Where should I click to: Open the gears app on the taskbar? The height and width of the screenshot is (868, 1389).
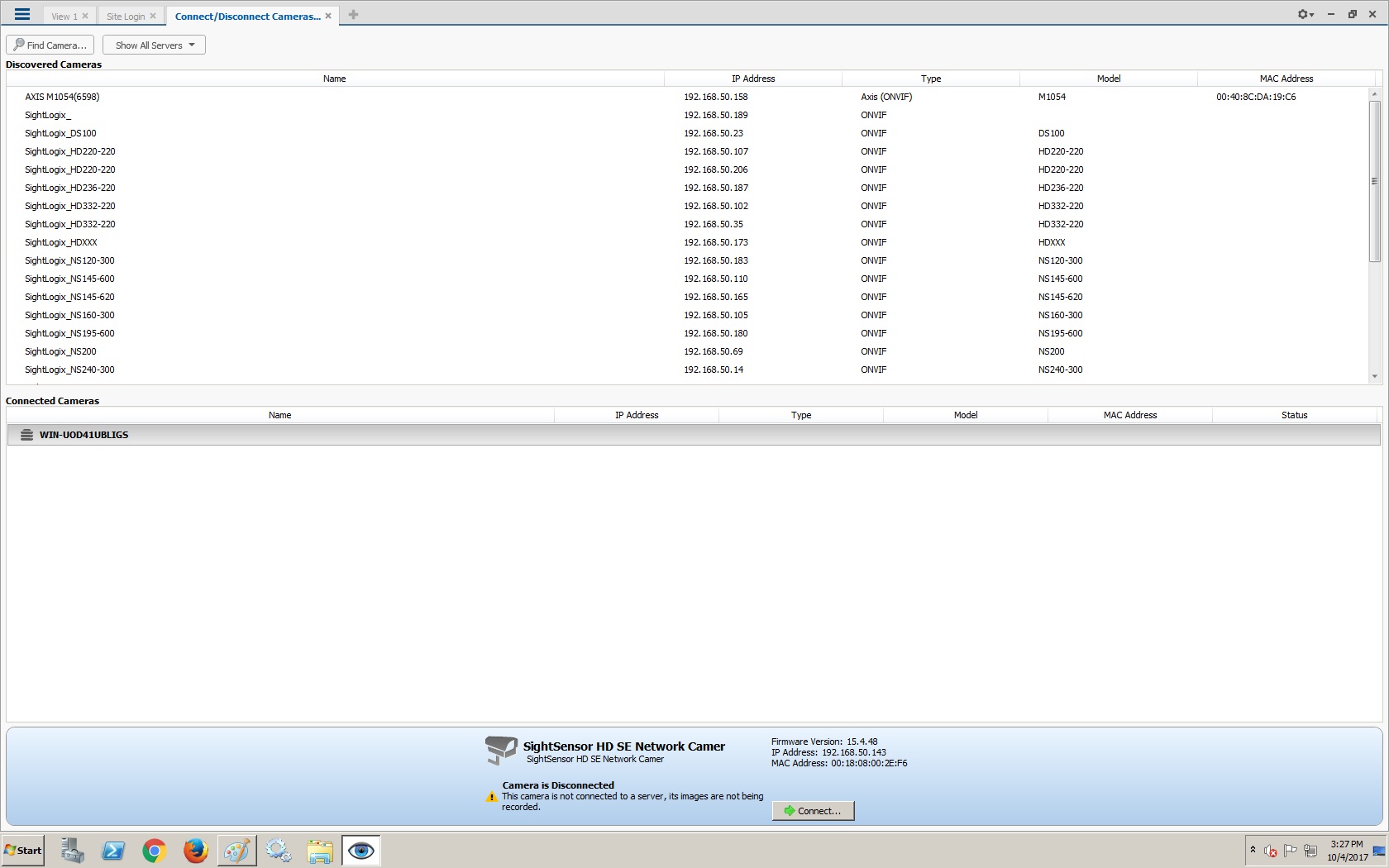279,851
